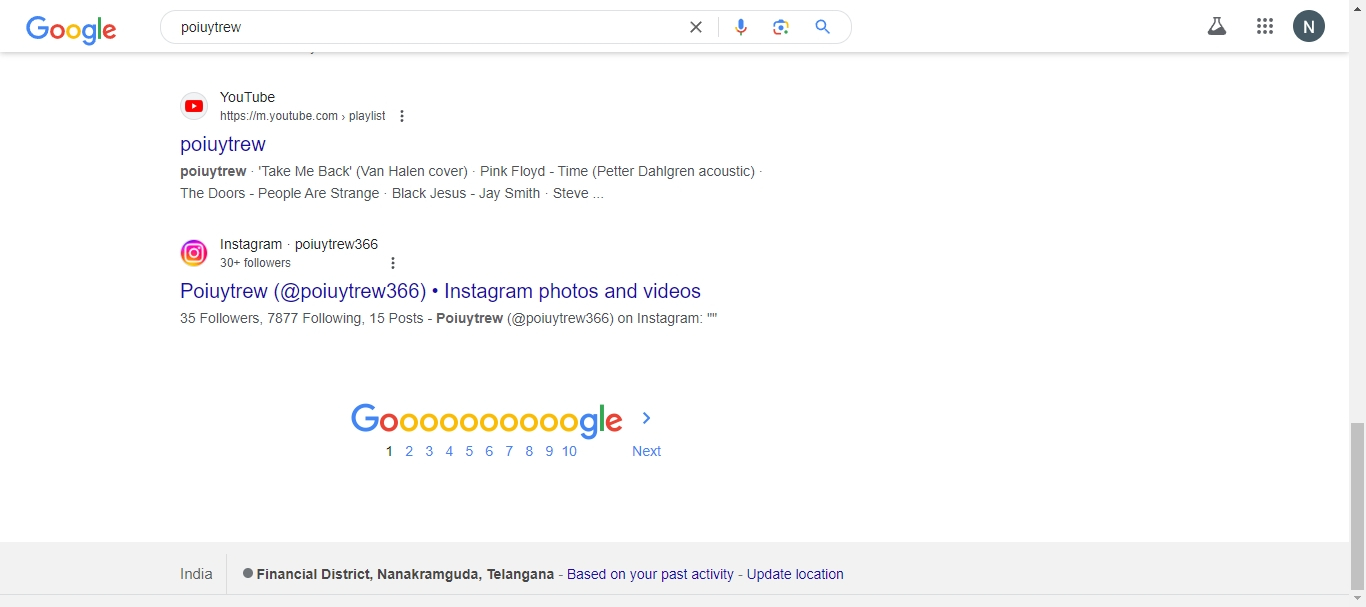Open the Google apps grid icon

coord(1265,27)
